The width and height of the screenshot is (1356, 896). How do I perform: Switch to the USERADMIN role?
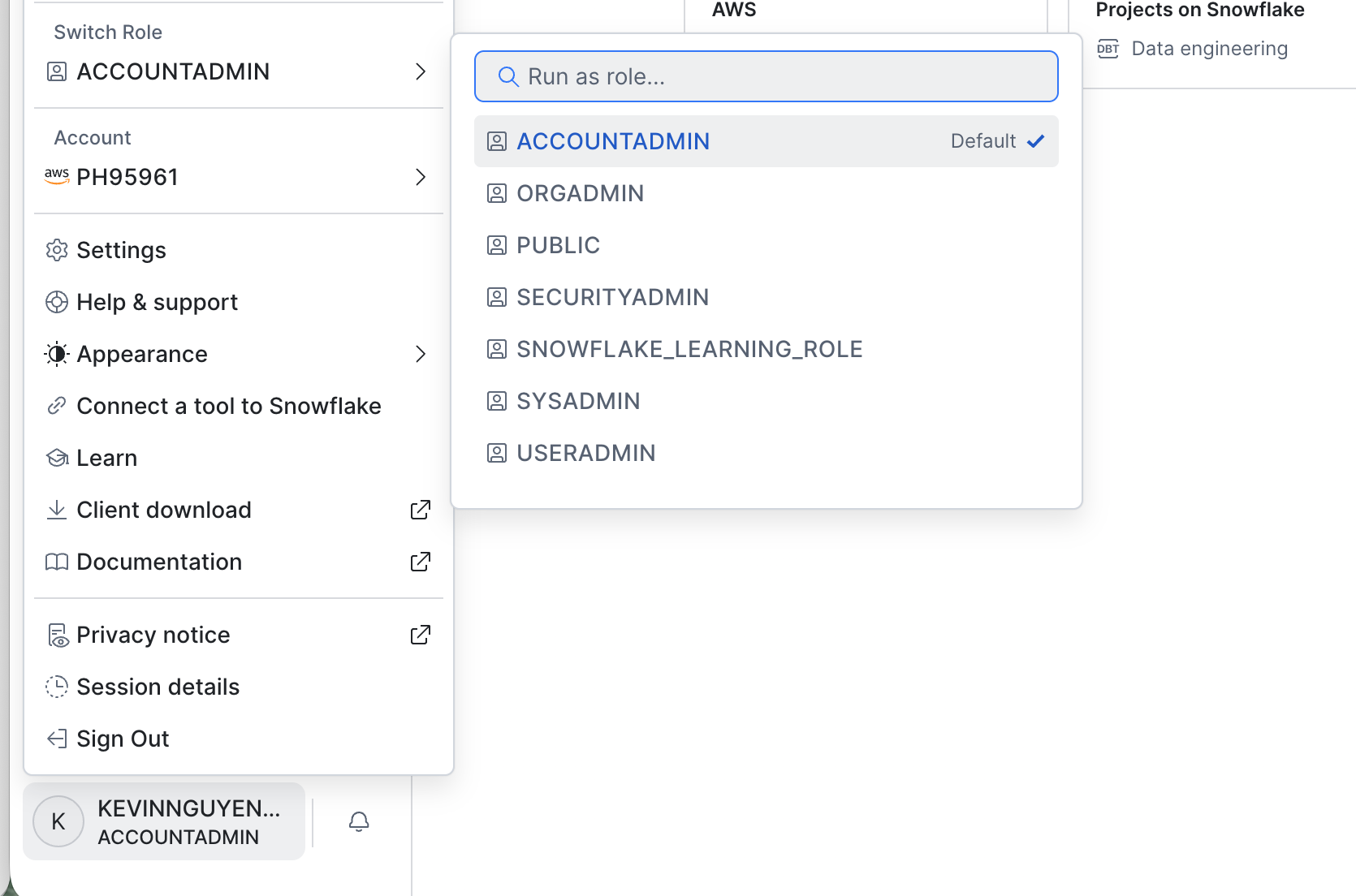[767, 453]
